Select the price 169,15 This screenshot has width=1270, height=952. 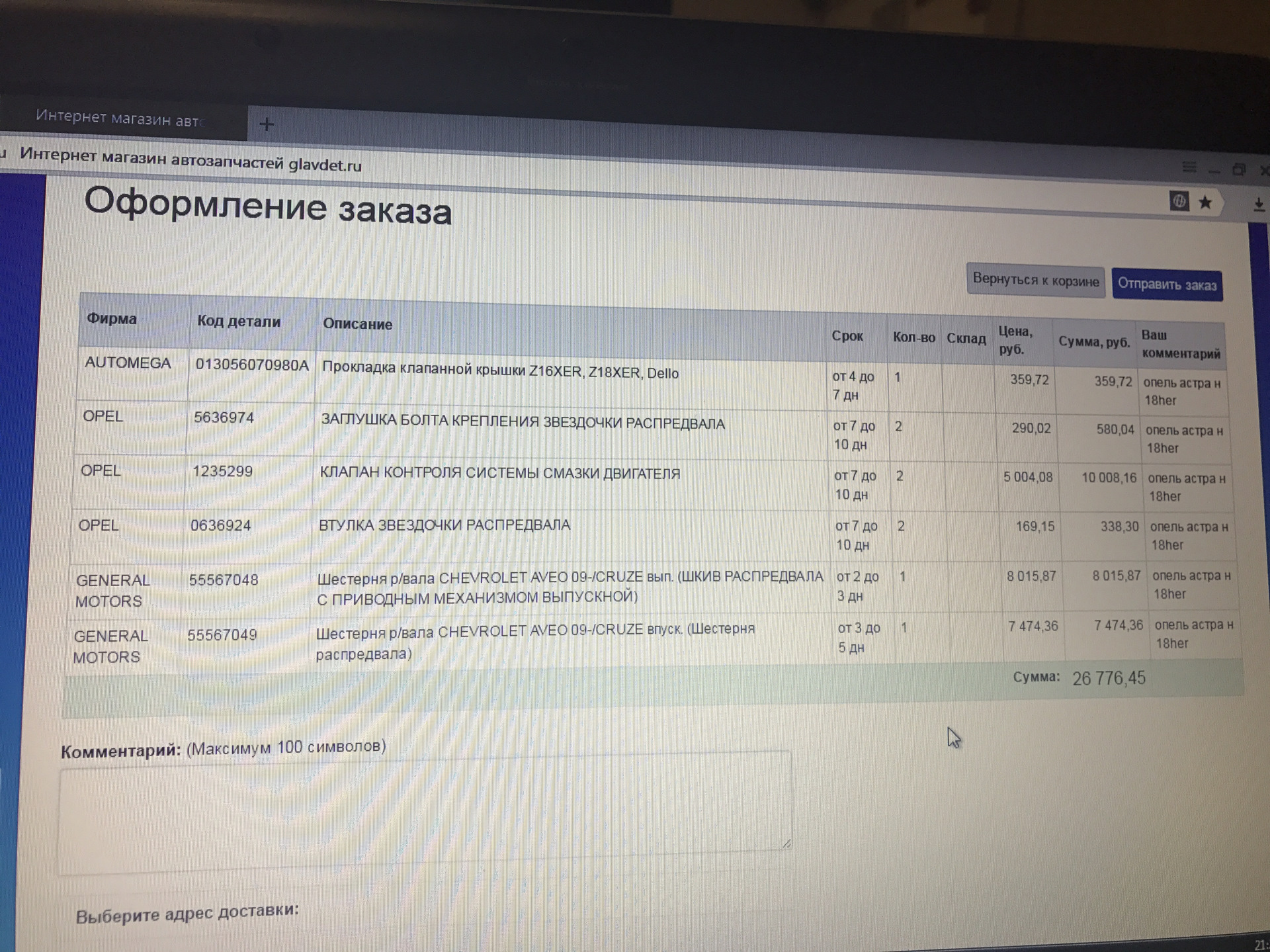click(1035, 527)
